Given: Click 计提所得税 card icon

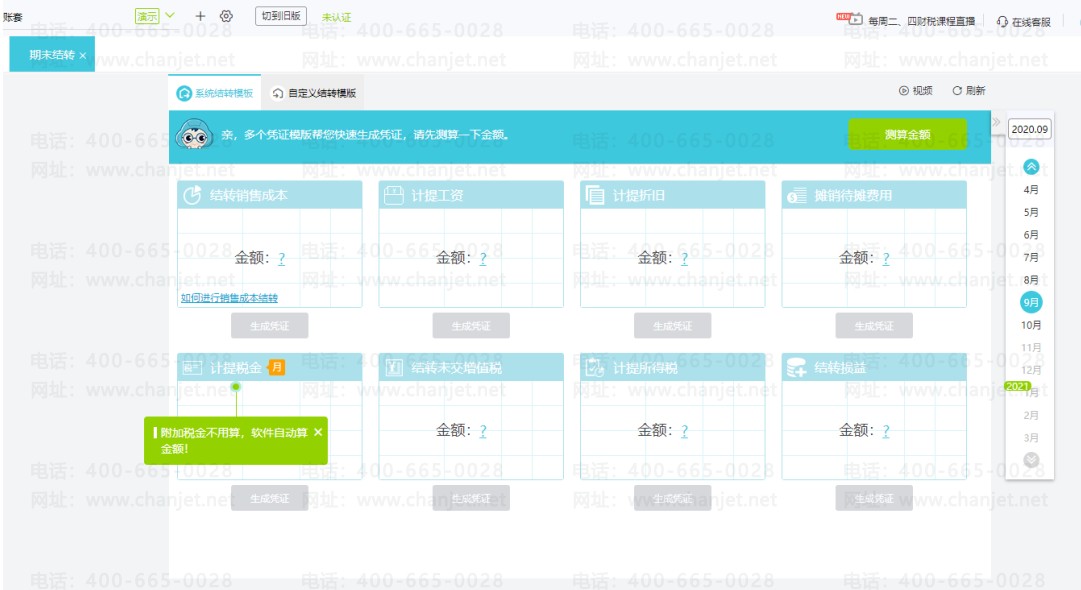Looking at the screenshot, I should pyautogui.click(x=594, y=368).
